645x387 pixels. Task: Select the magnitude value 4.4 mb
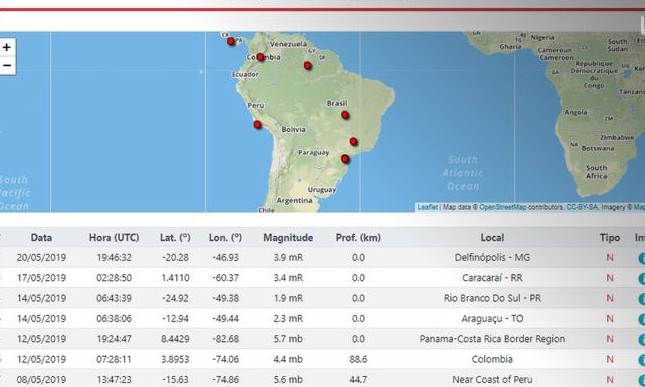[x=288, y=359]
